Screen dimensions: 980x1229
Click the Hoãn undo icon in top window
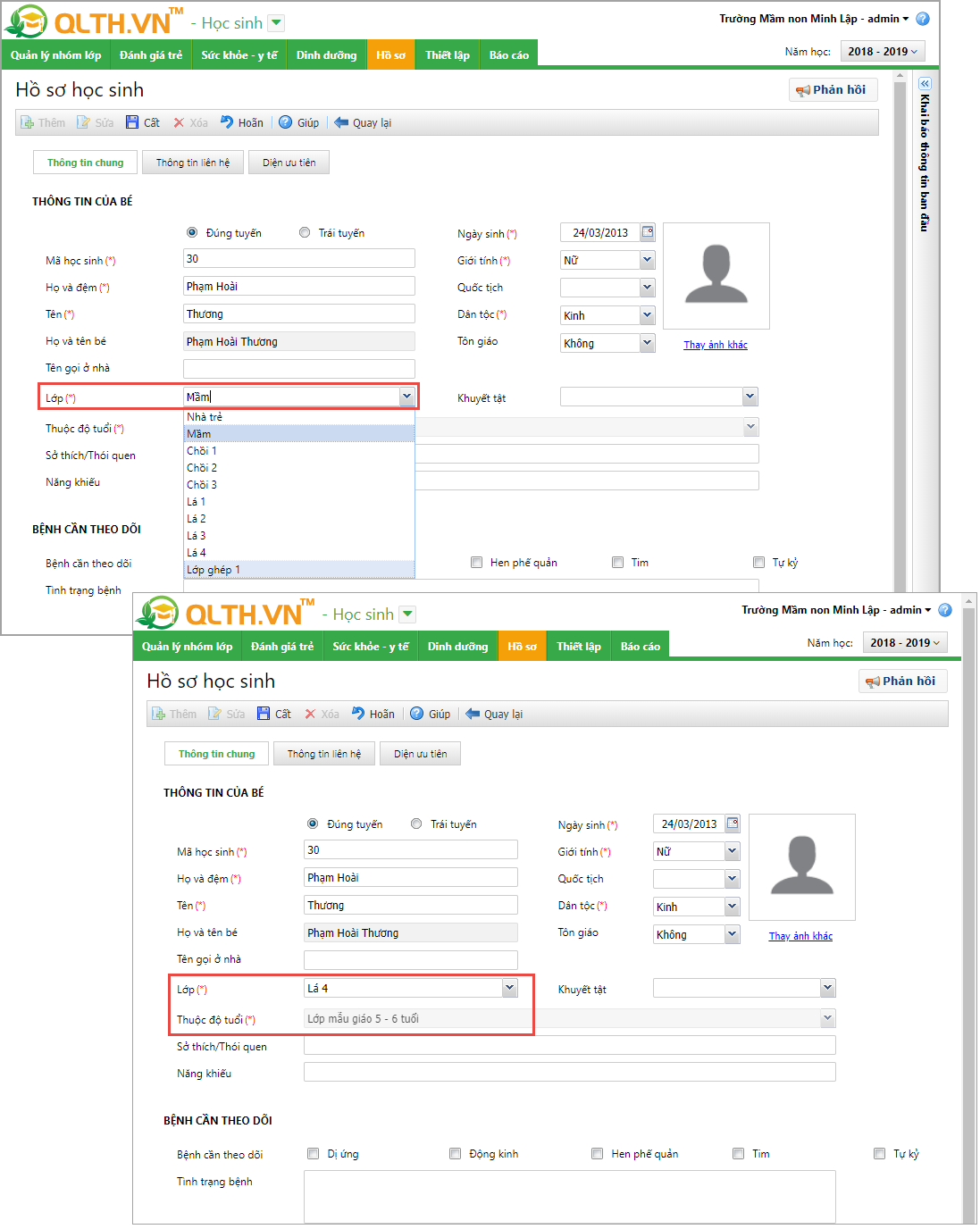coord(227,122)
